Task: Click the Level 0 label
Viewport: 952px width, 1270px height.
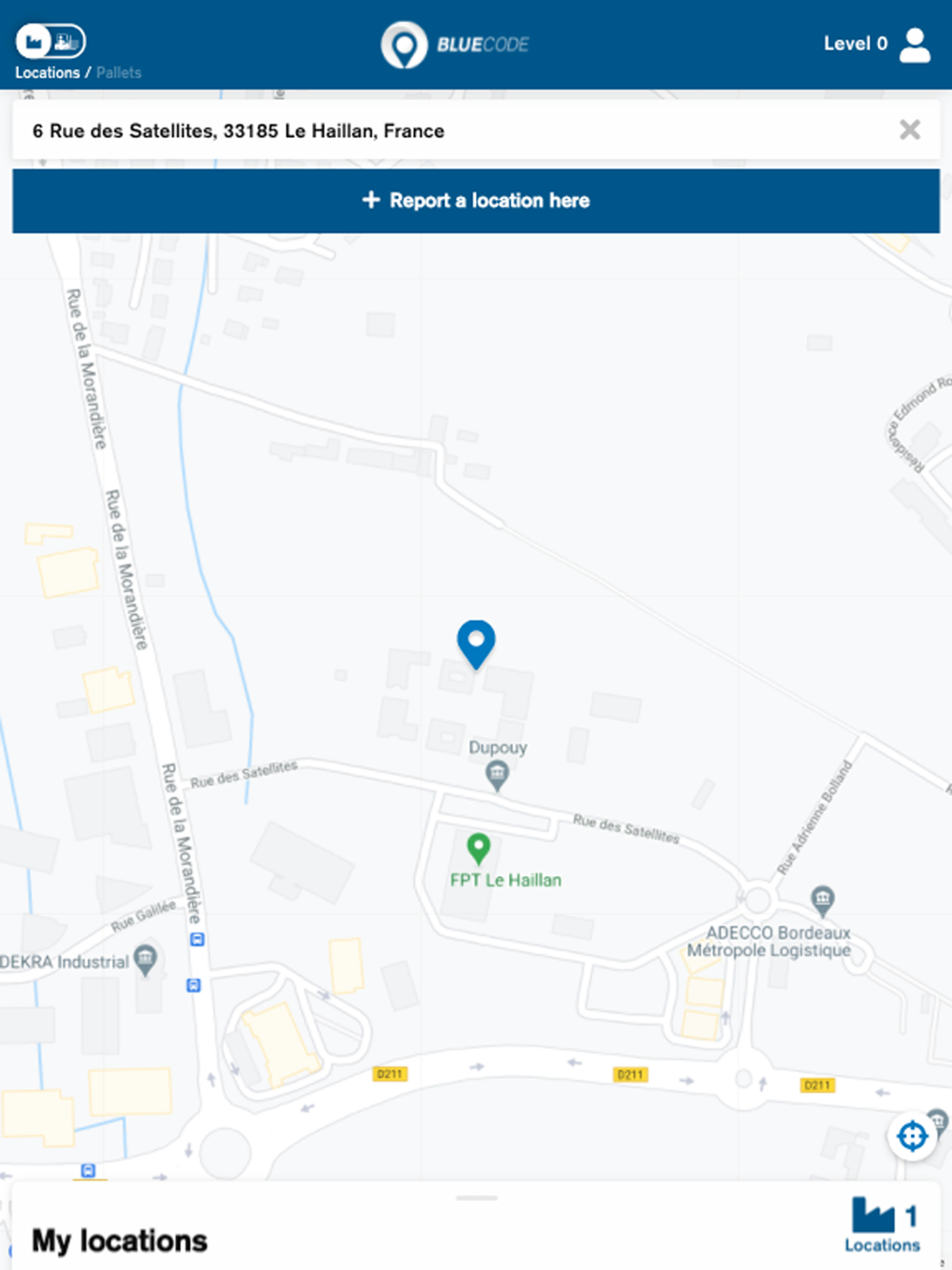Action: point(855,44)
